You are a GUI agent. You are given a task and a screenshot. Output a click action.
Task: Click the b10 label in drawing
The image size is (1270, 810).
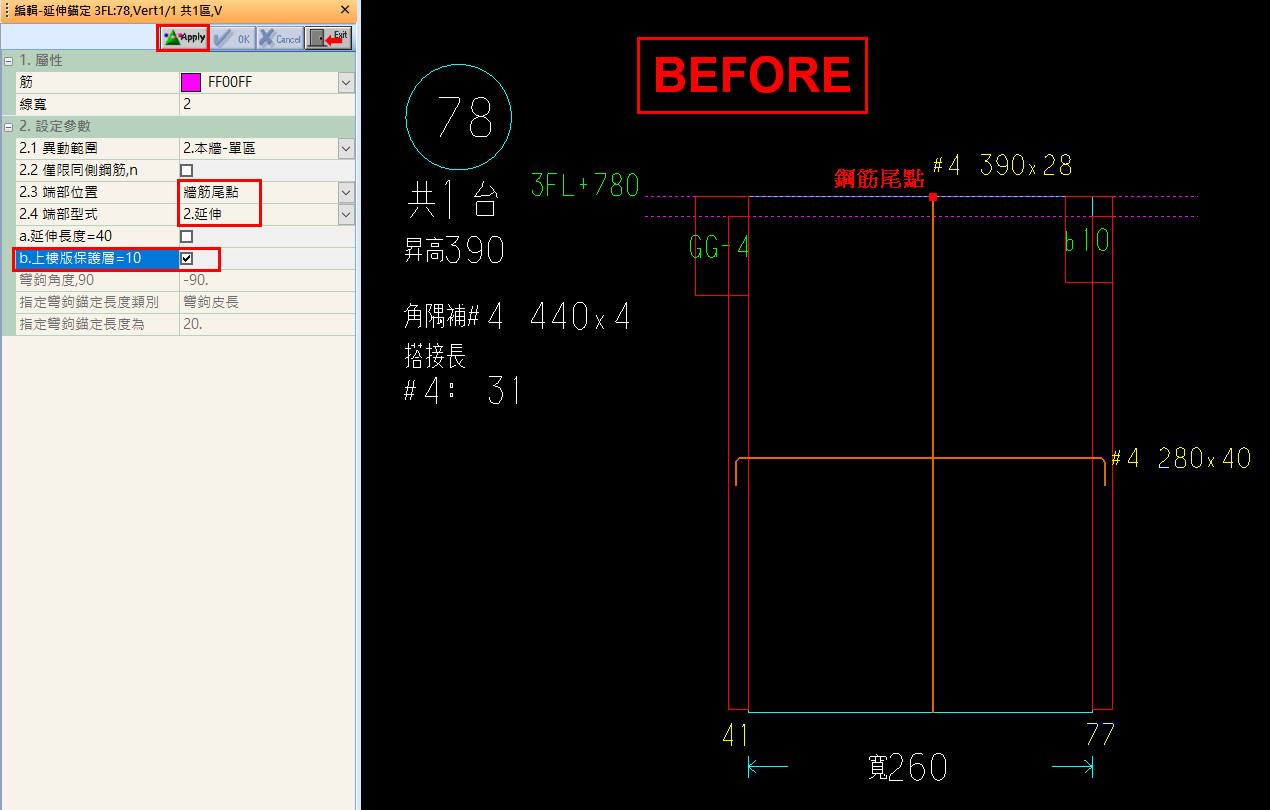(1087, 241)
